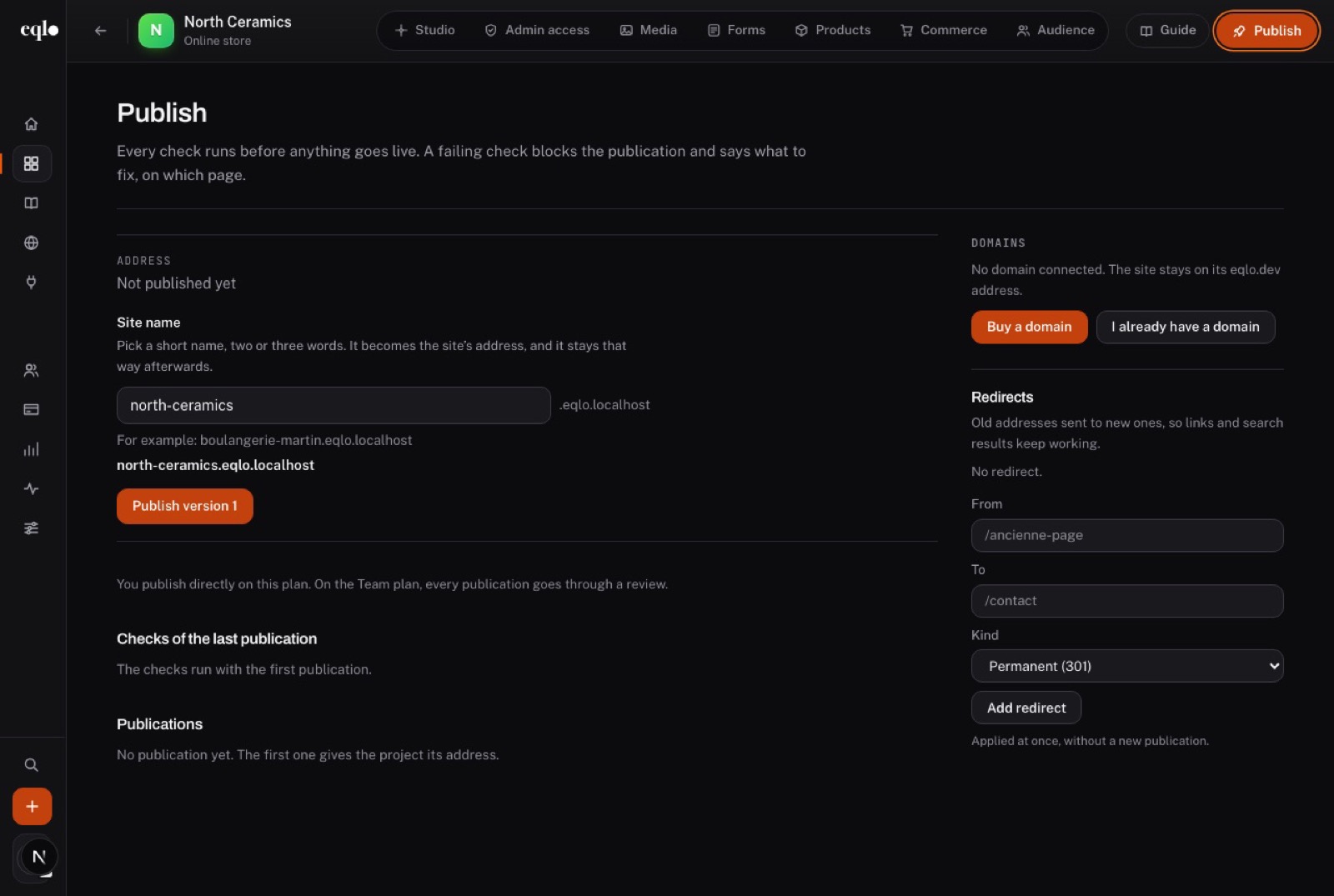Open the Studio tab

pos(425,30)
